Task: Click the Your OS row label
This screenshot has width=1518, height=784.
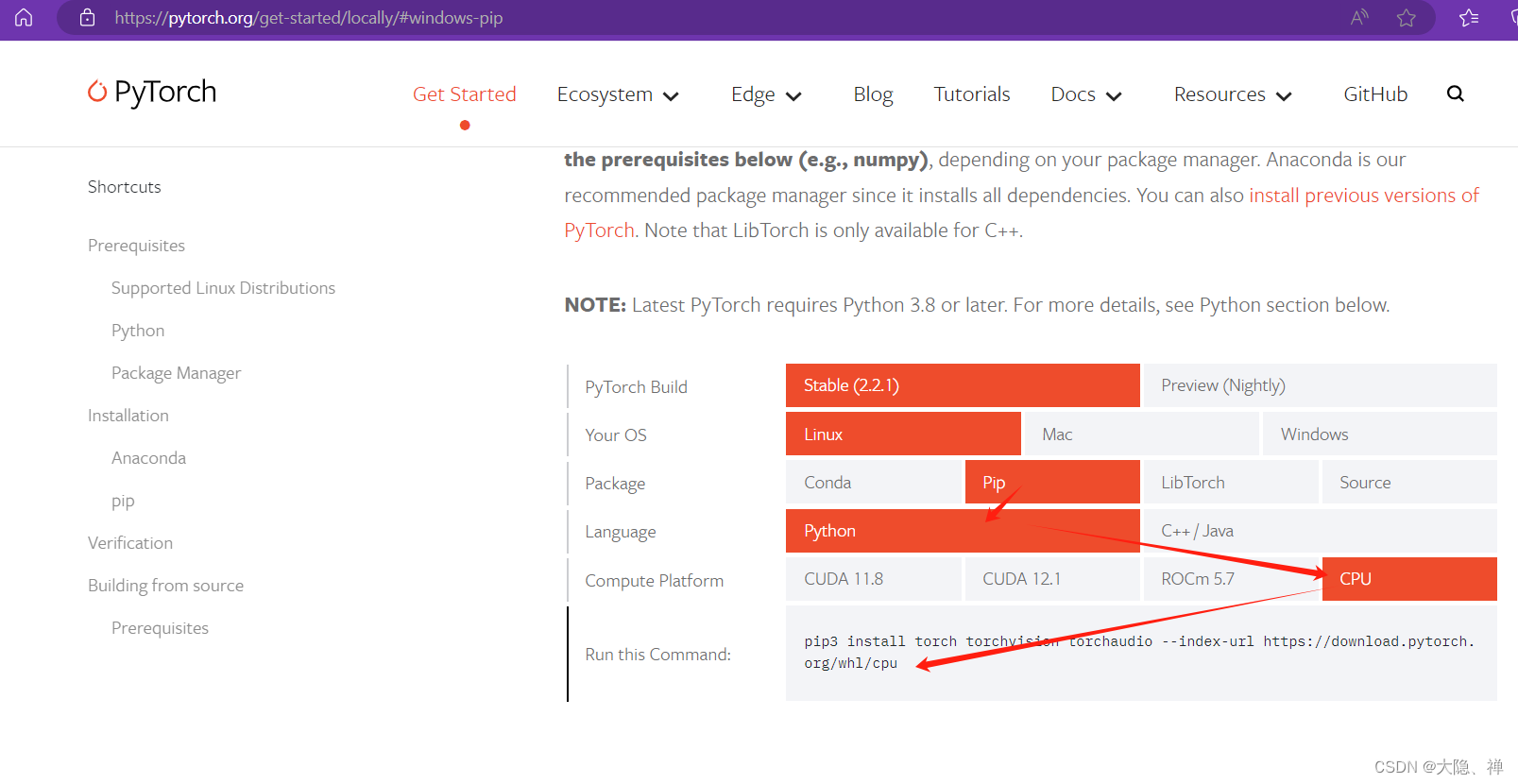Action: [616, 435]
